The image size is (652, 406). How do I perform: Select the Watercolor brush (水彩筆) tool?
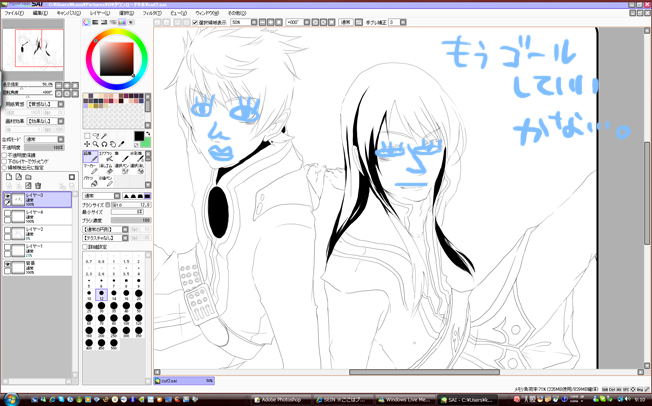point(136,156)
